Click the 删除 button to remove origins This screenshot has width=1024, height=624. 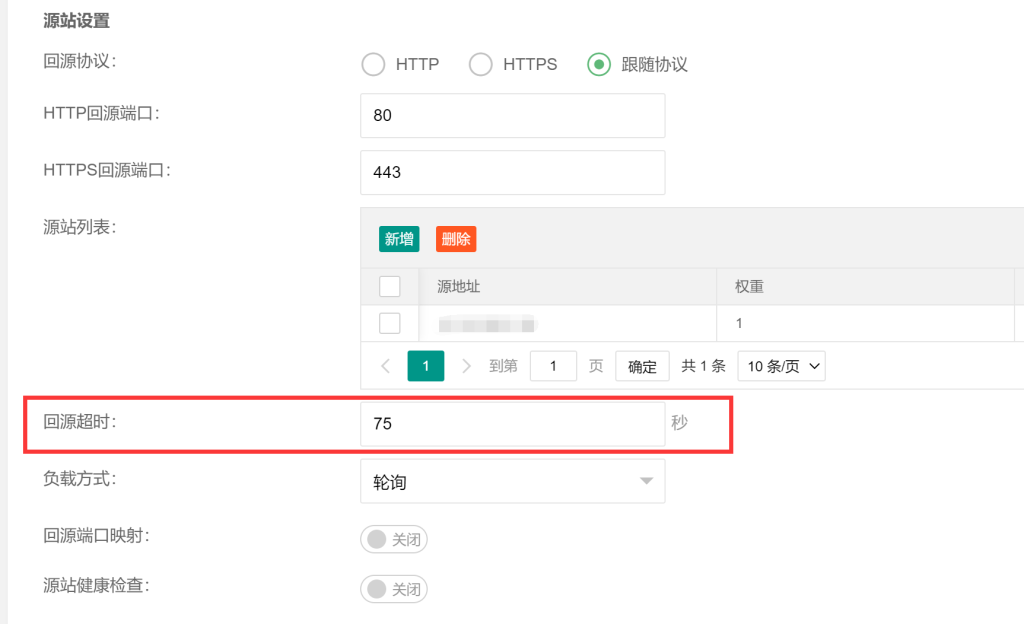tap(455, 238)
